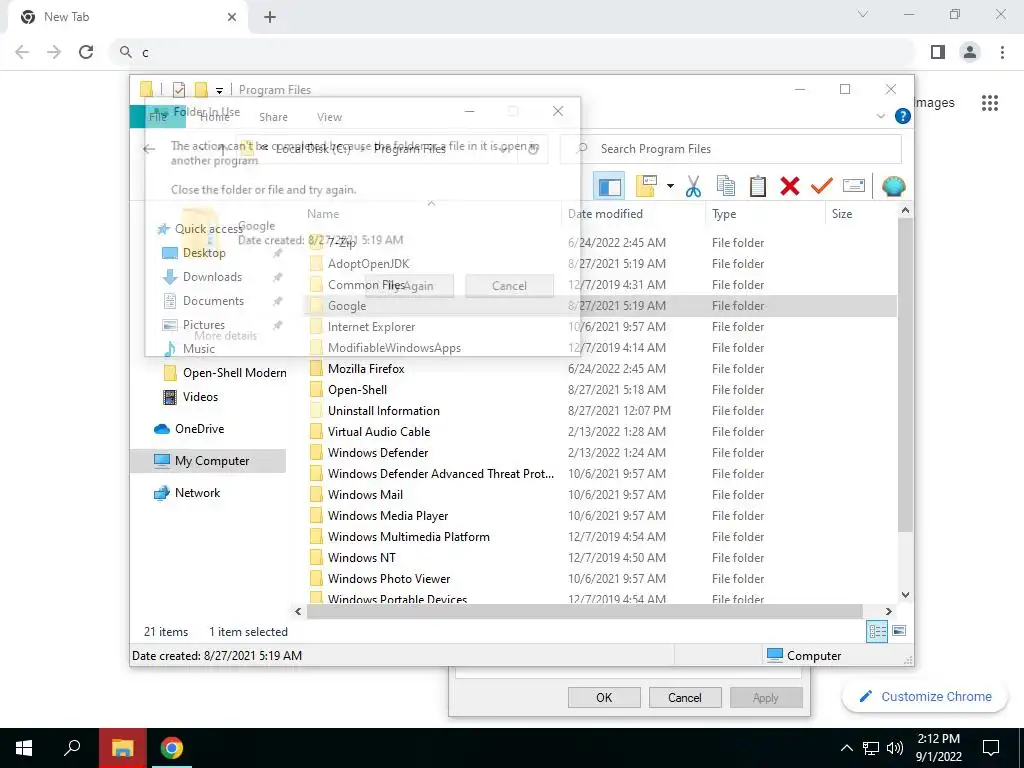
Task: Click the Paste clipboard icon in Explorer toolbar
Action: coord(758,186)
